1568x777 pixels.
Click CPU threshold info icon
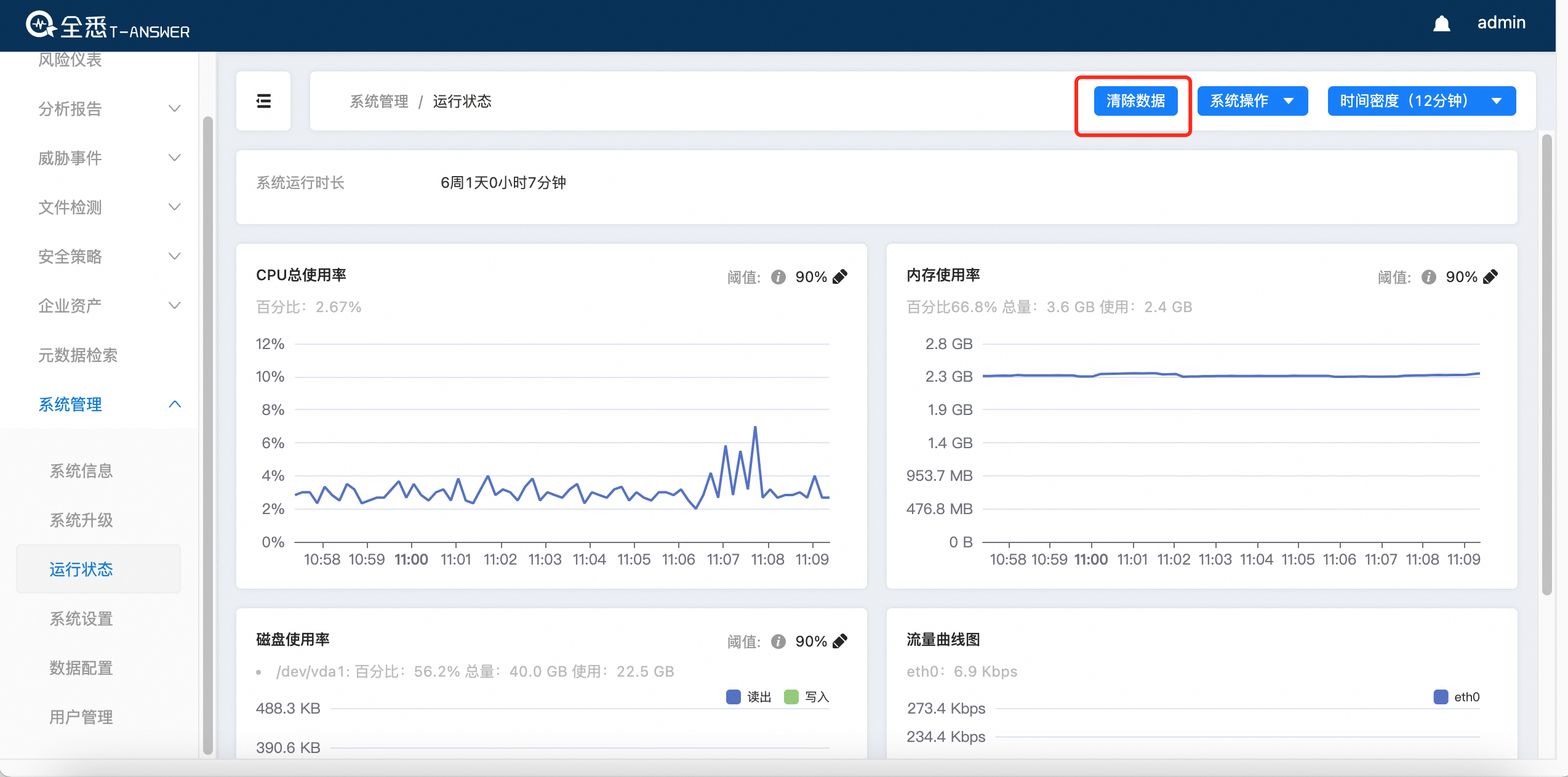pos(778,277)
